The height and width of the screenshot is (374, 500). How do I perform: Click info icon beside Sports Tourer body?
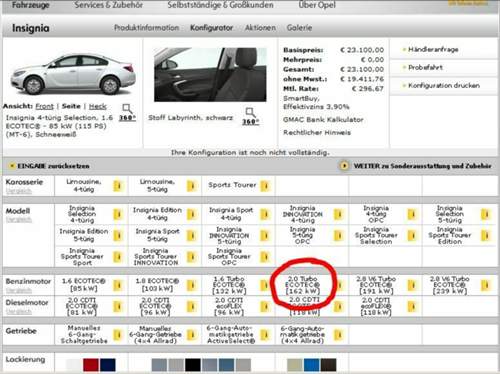265,186
